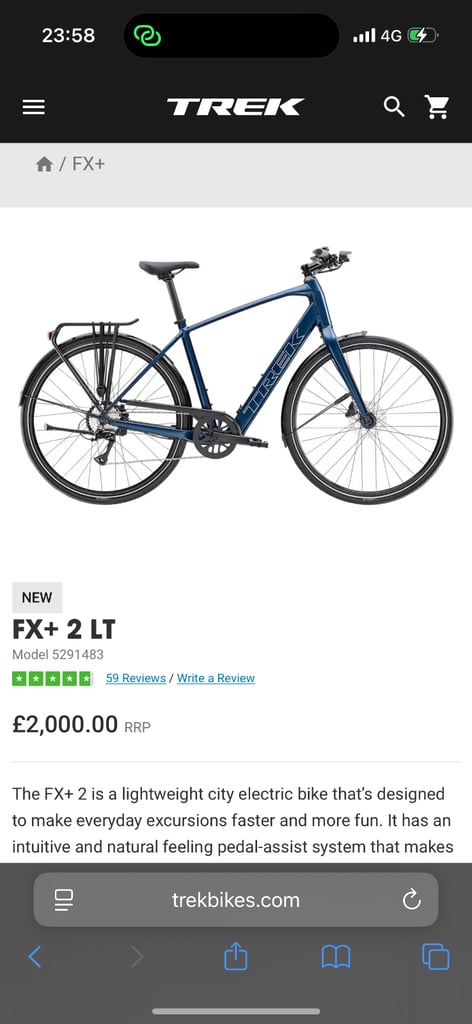Tap the blue FX+ 2 LT bike image
This screenshot has height=1024, width=472.
pos(236,376)
